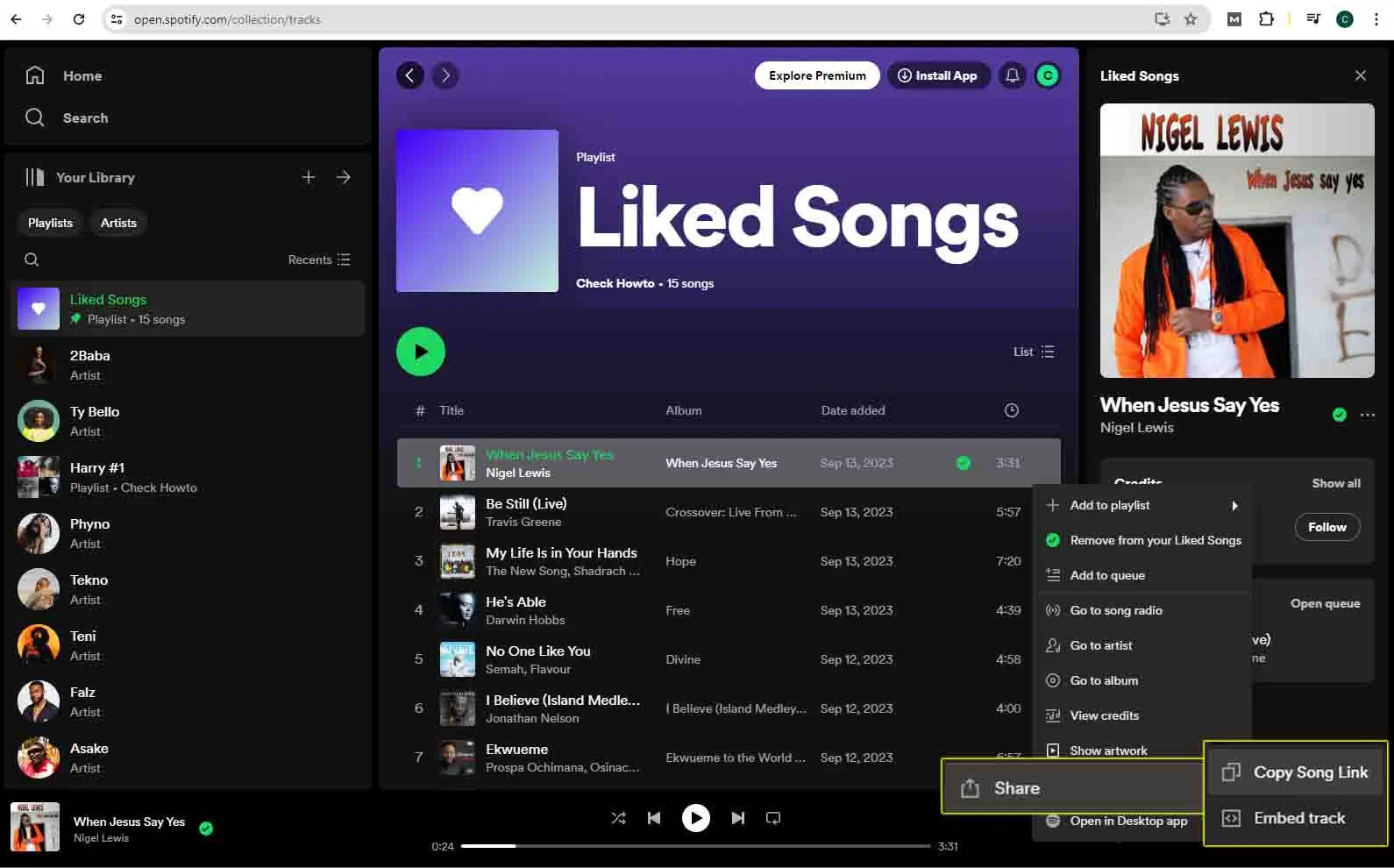This screenshot has height=868, width=1394.
Task: Collapse Your Library panel icon
Action: pyautogui.click(x=34, y=177)
